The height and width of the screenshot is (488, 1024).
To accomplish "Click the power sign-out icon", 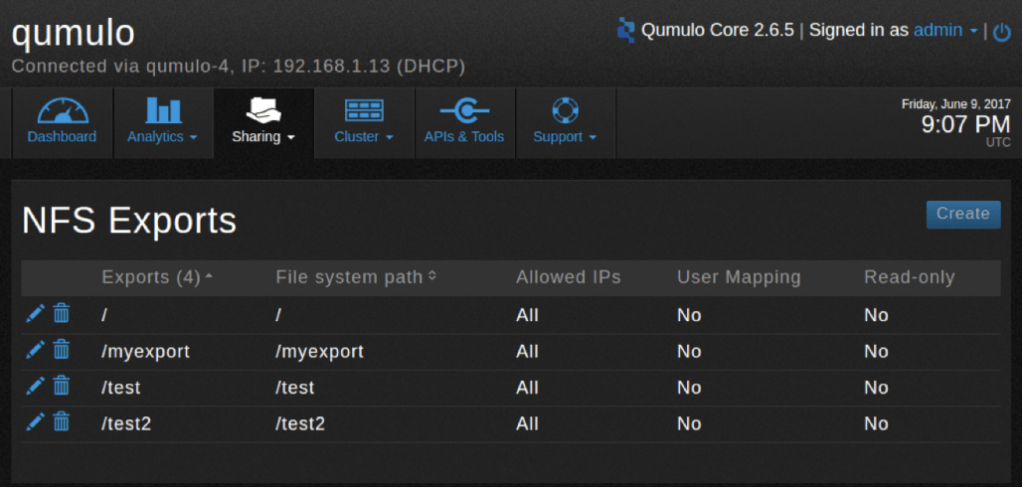I will point(1001,31).
